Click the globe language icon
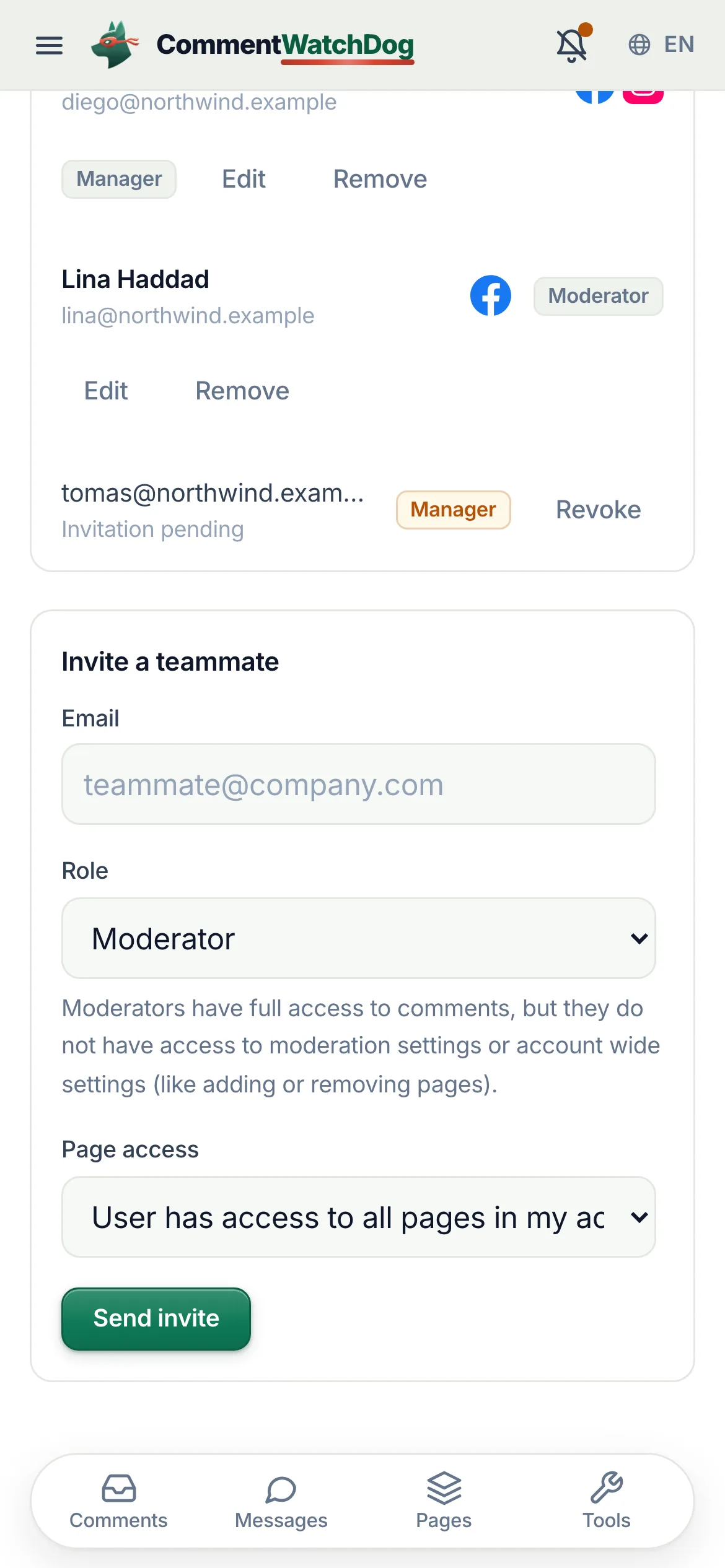 click(x=639, y=45)
